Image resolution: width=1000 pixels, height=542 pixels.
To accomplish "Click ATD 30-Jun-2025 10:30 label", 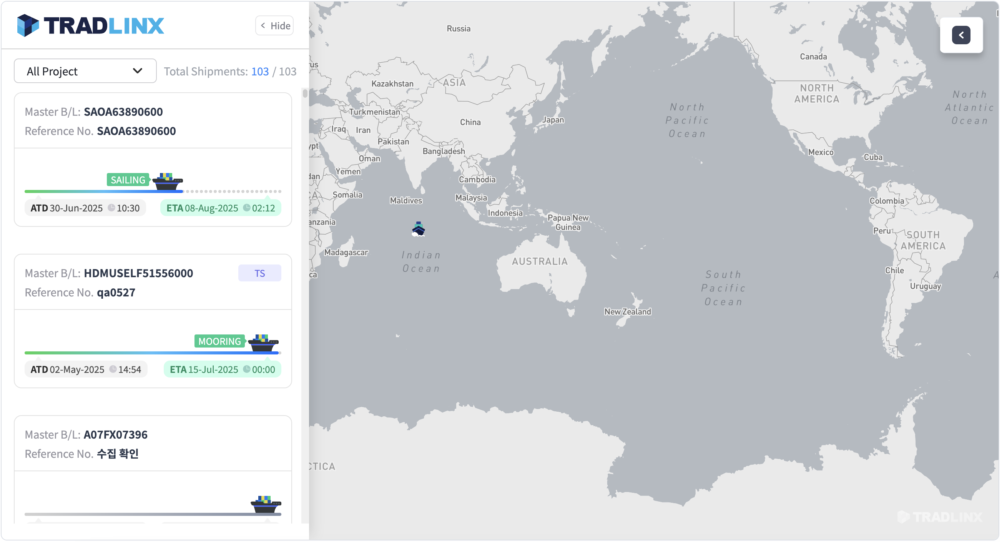I will click(85, 208).
